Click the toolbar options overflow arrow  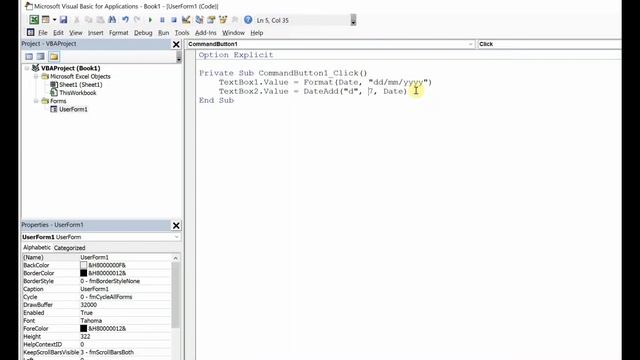(x=353, y=20)
